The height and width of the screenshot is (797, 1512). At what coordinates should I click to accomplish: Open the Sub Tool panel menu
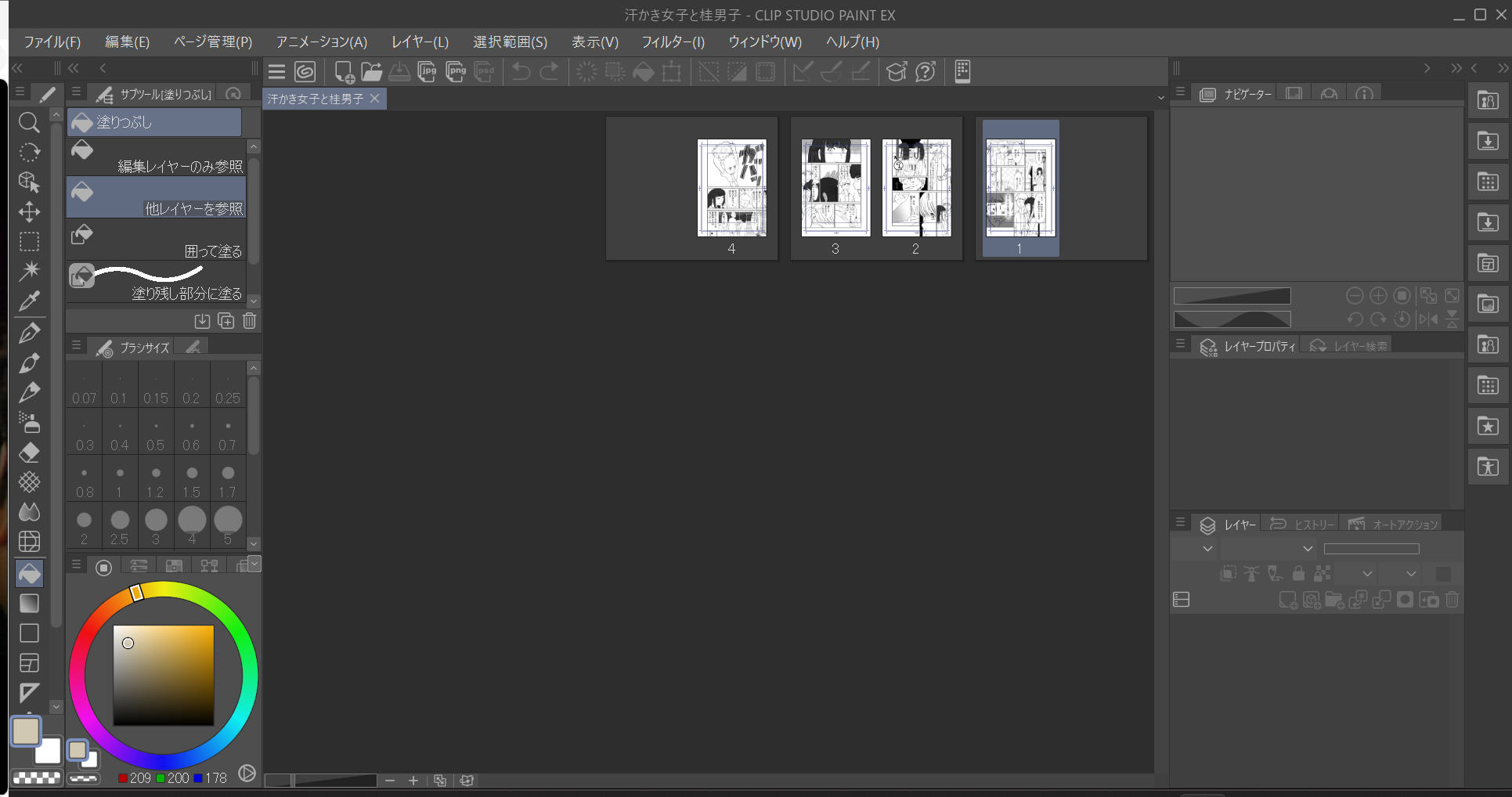tap(76, 92)
